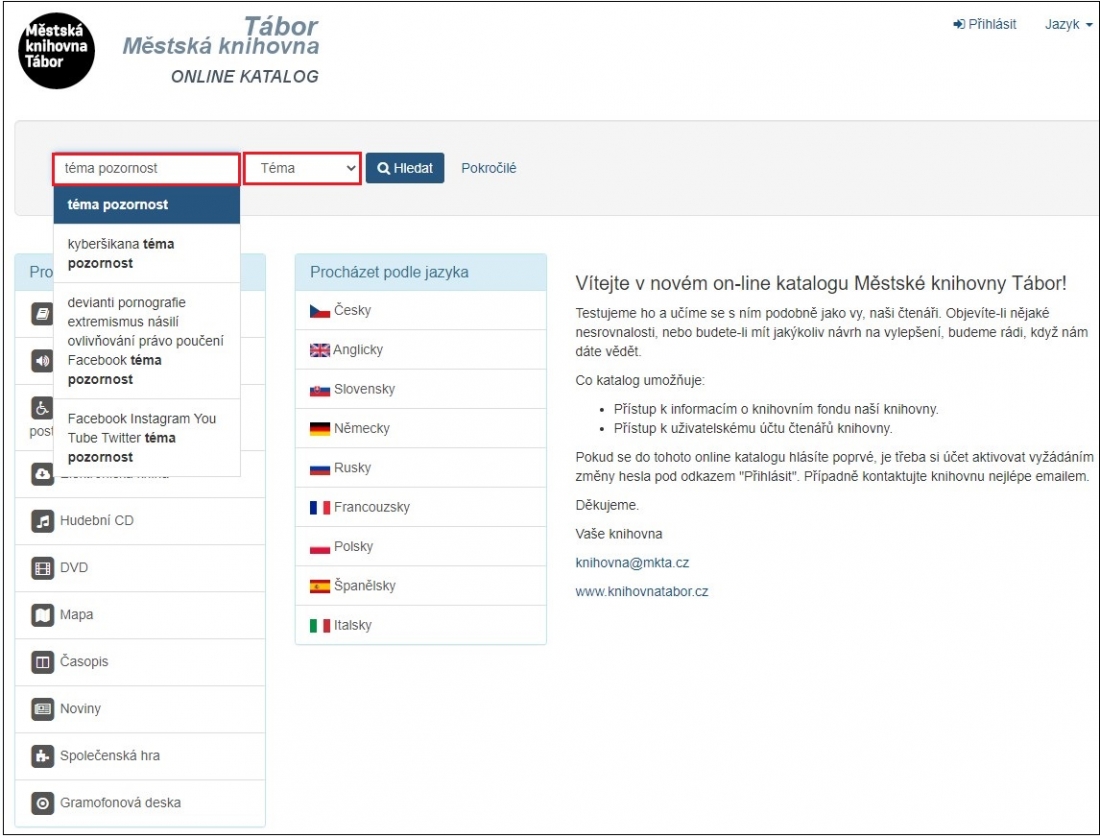Click the Přihlásit login link
Image resolution: width=1100 pixels, height=838 pixels.
[x=984, y=24]
